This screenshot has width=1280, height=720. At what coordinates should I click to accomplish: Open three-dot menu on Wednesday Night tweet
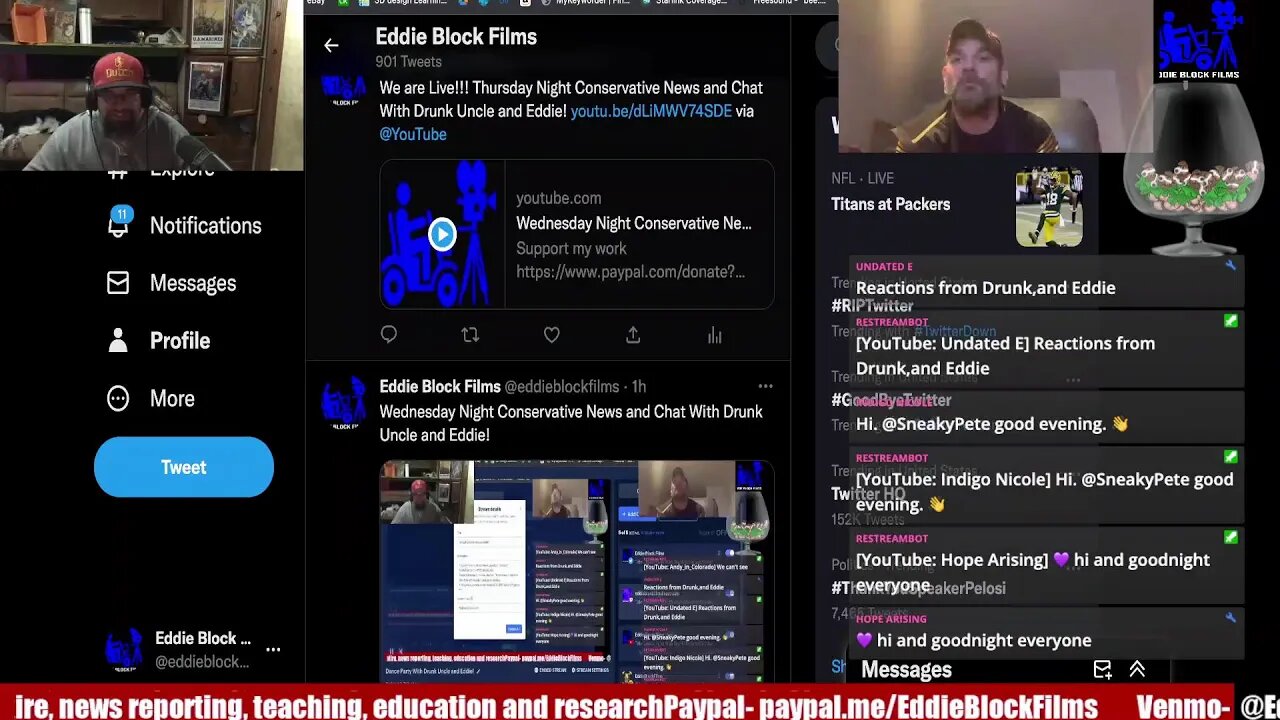765,386
